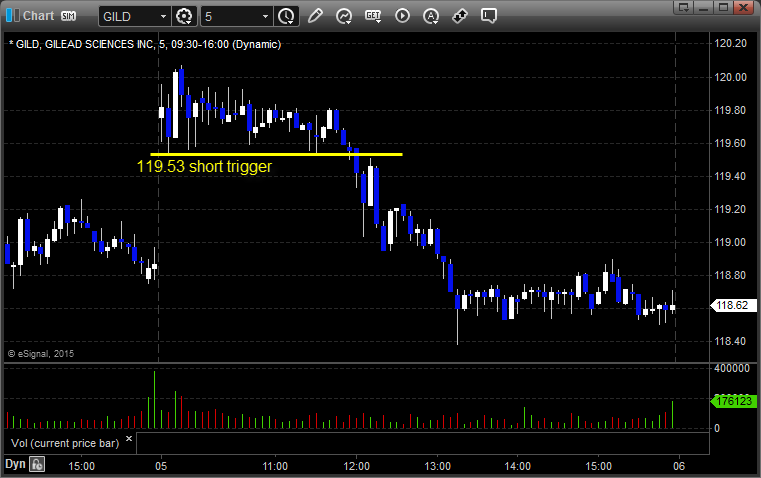Toggle the SIM simulation mode badge
Image resolution: width=761 pixels, height=478 pixels.
68,16
